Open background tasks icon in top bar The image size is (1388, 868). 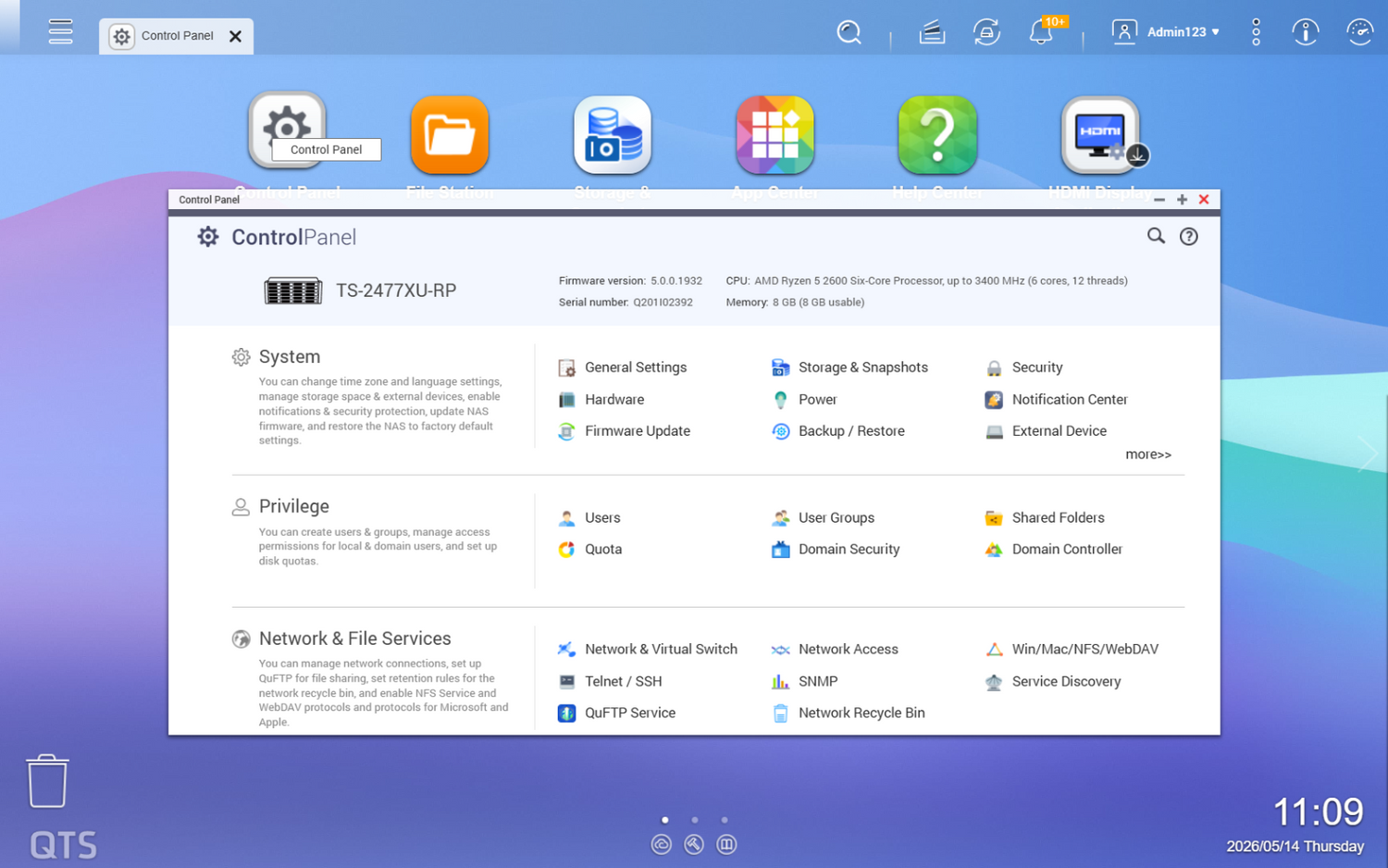(986, 32)
